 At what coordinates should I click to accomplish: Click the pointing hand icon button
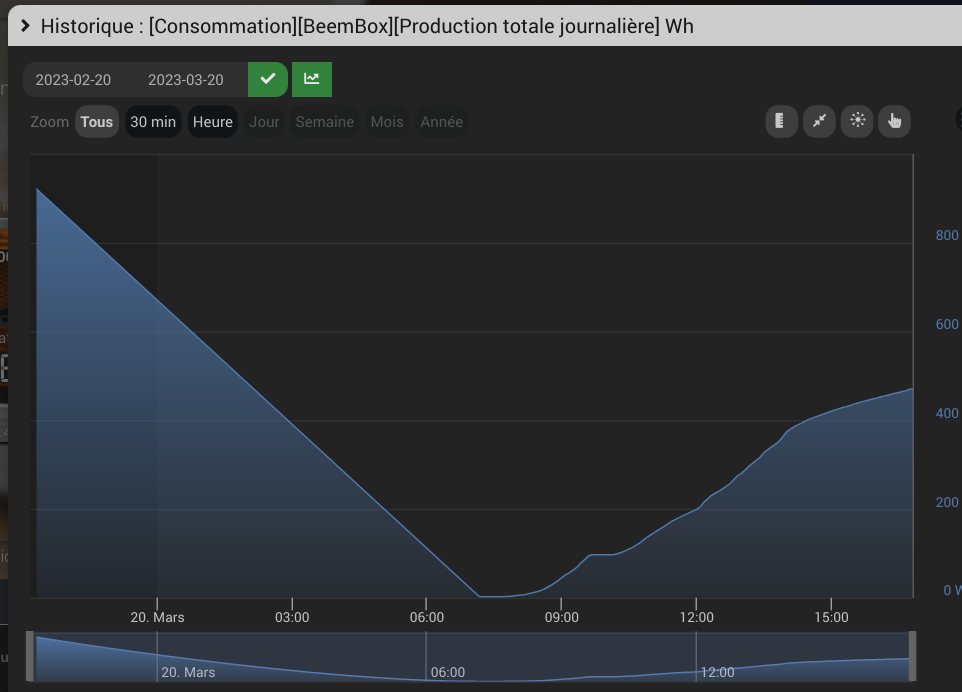(x=894, y=122)
